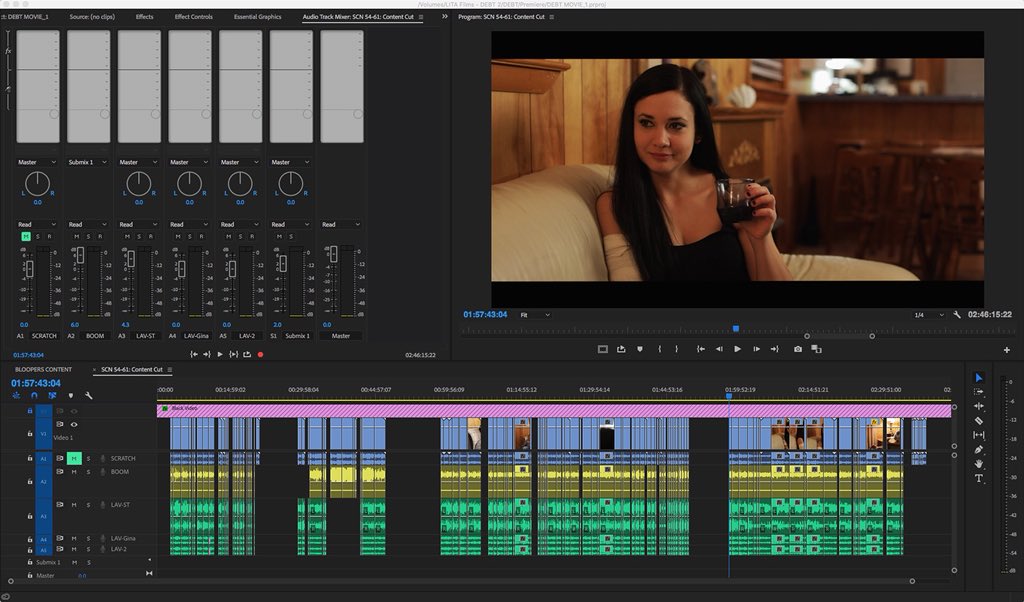Open Program monitor panel menu
The image size is (1024, 602).
click(551, 17)
